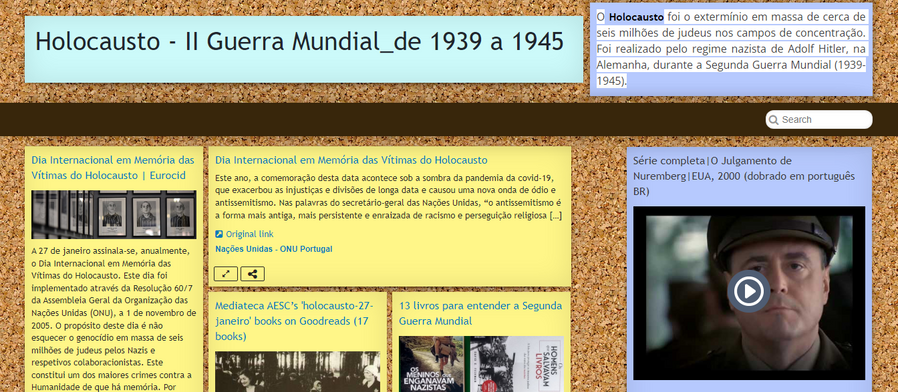
Task: Focus the Search input field
Action: pos(819,120)
